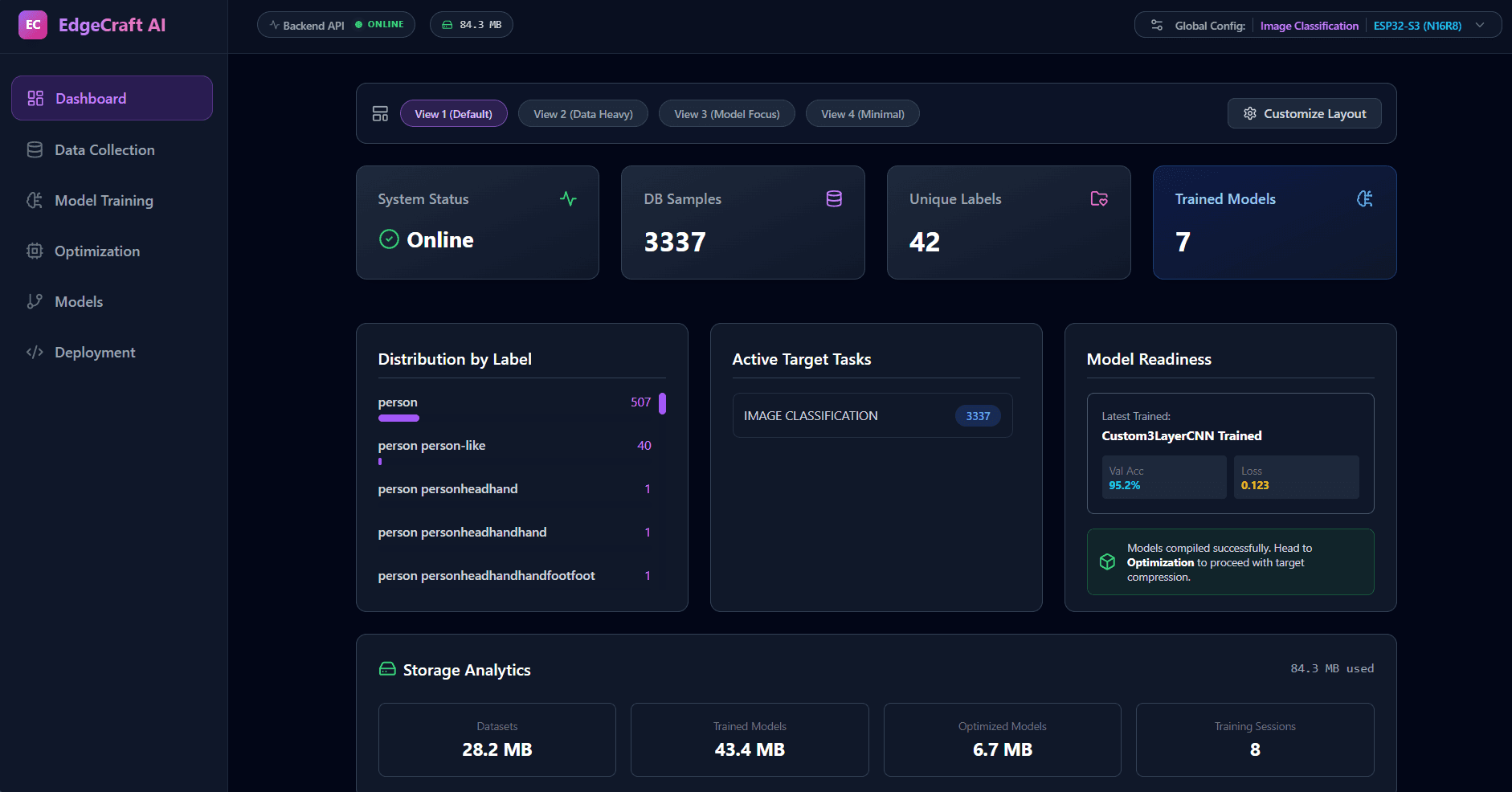Viewport: 1512px width, 792px height.
Task: Click the Customize Layout button
Action: pyautogui.click(x=1305, y=113)
